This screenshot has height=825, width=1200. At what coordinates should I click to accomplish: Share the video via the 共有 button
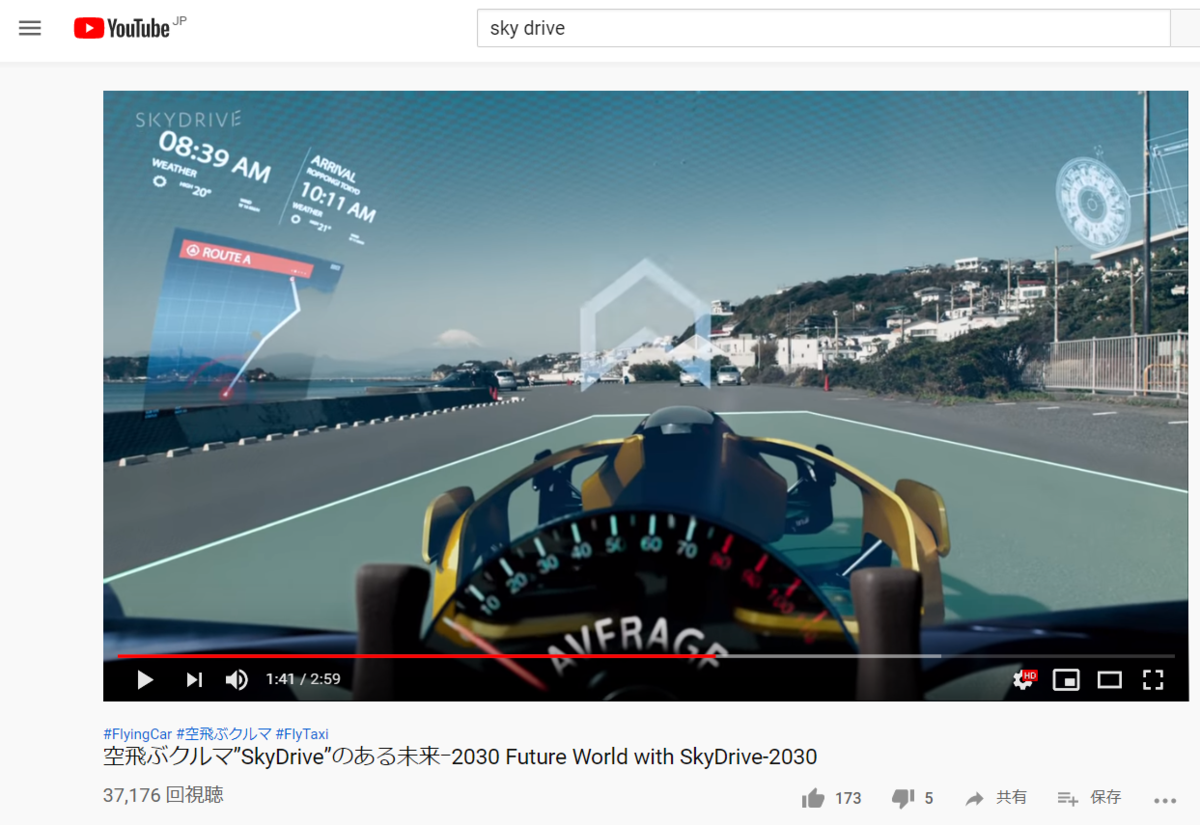click(996, 798)
